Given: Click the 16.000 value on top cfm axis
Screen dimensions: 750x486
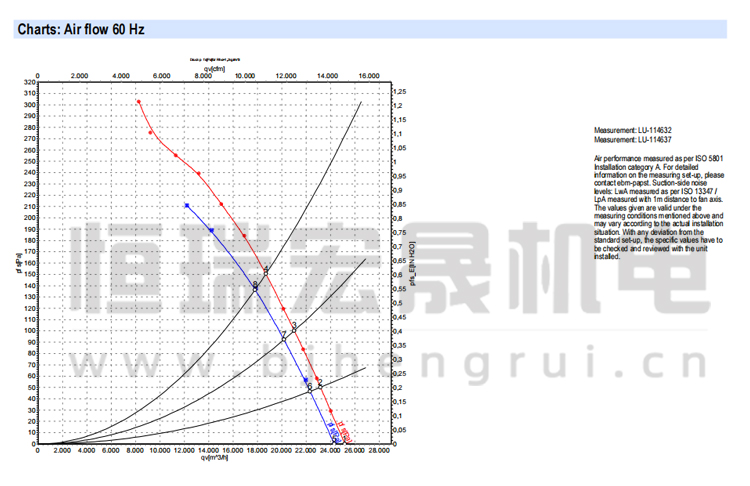Looking at the screenshot, I should tap(367, 75).
